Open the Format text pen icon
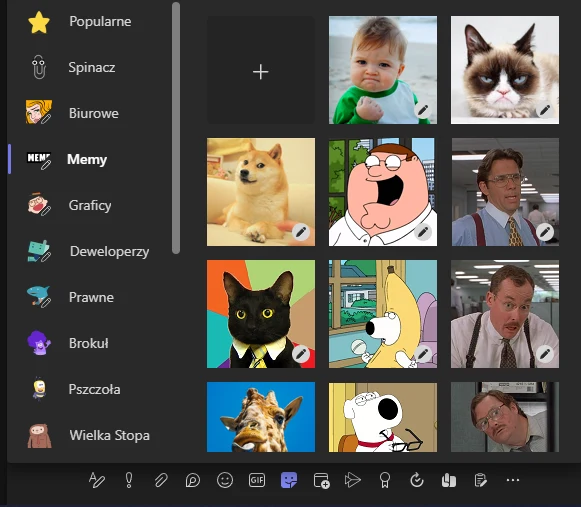Screen dimensions: 581x507 [x=97, y=480]
